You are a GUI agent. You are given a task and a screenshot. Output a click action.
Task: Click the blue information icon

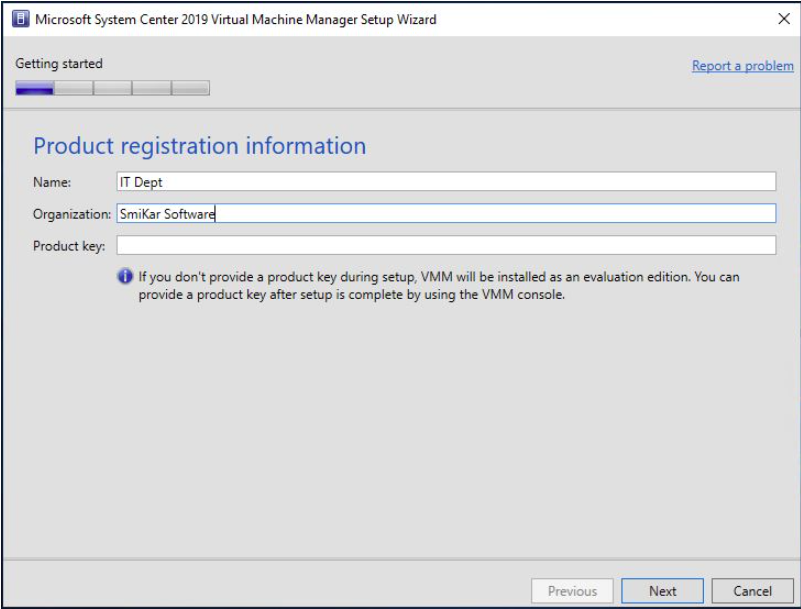[x=125, y=276]
